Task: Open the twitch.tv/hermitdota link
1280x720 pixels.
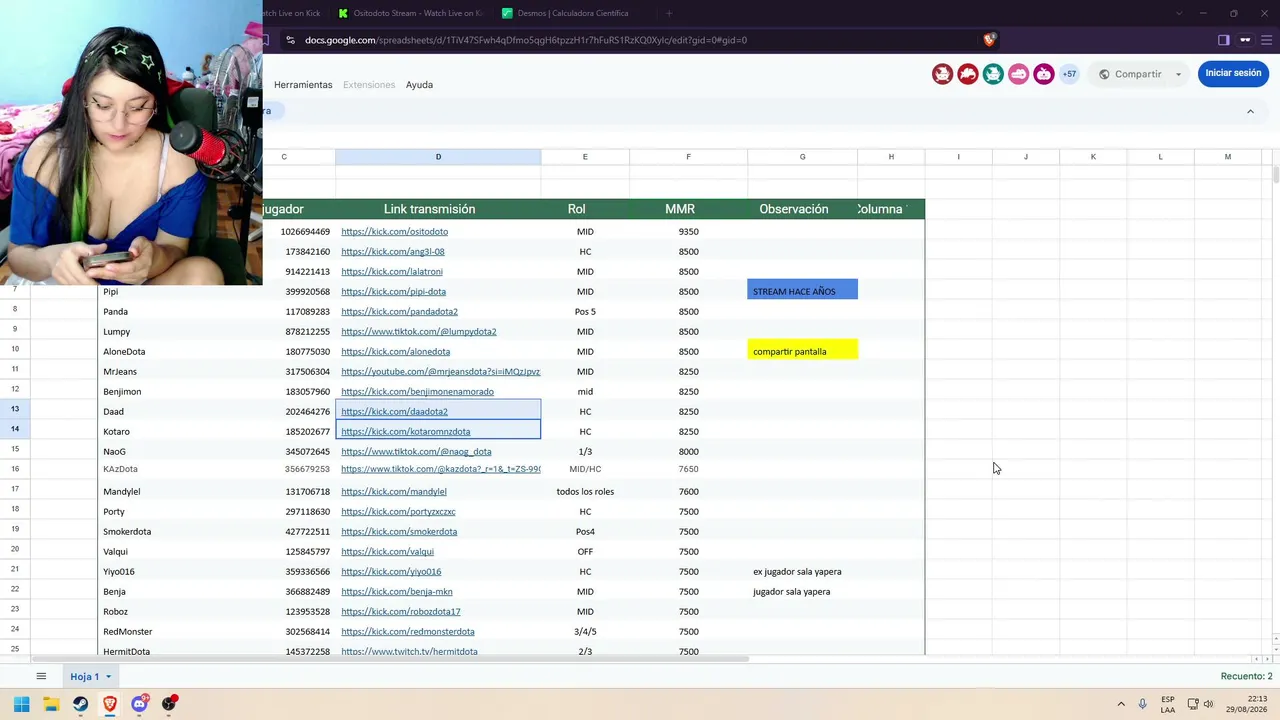Action: tap(409, 651)
